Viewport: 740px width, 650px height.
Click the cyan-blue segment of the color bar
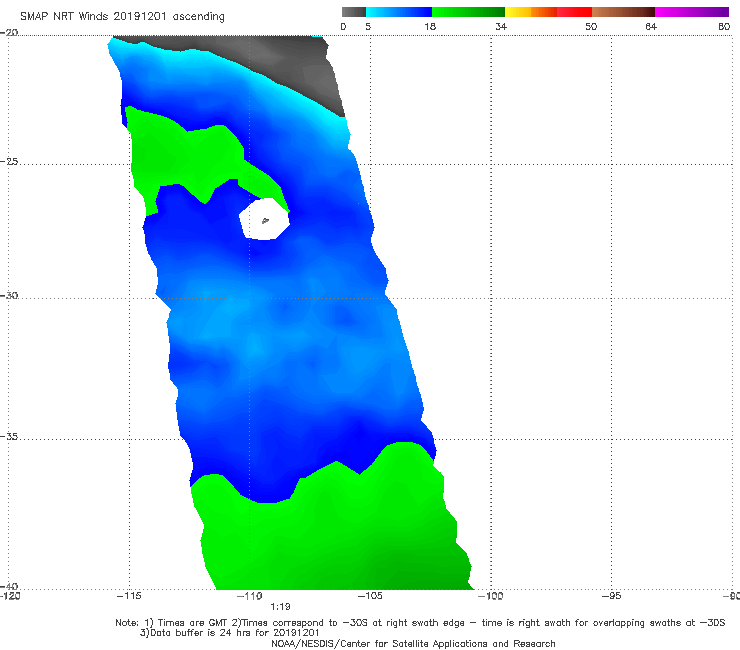point(399,12)
